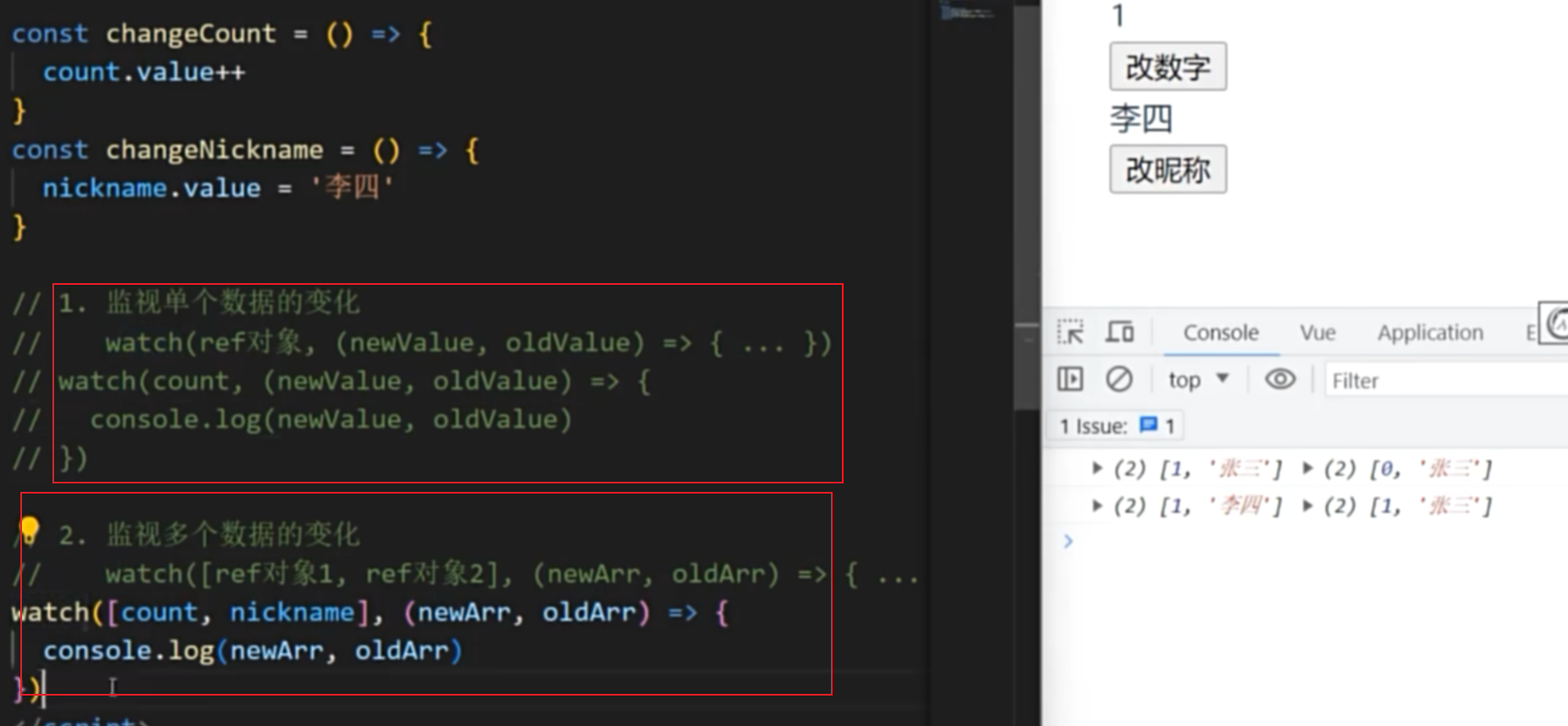Select the inspect element picker icon

pyautogui.click(x=1070, y=332)
